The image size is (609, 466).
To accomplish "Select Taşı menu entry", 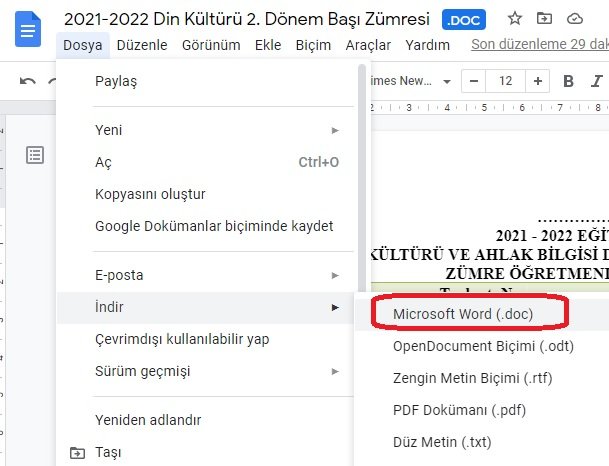I will pos(205,452).
